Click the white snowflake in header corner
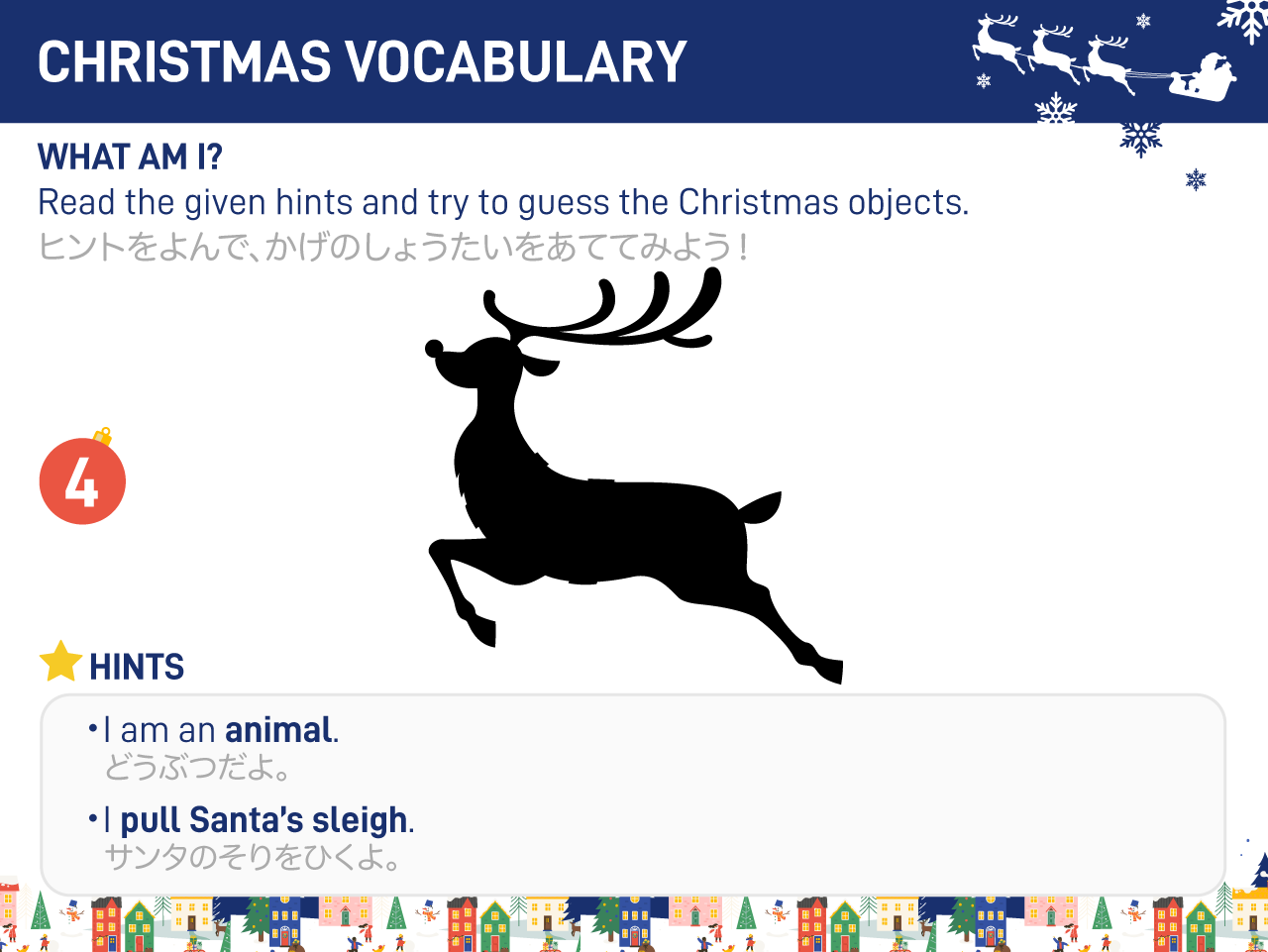The width and height of the screenshot is (1268, 952). 1244,18
